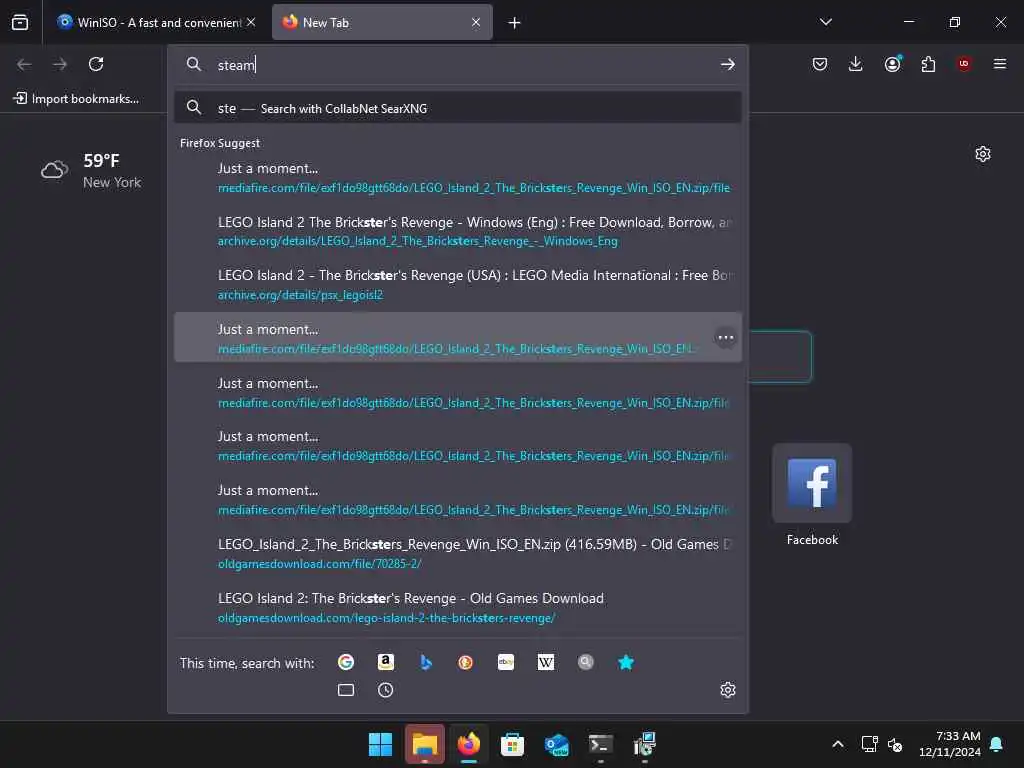
Task: Open the Terminal from the taskbar
Action: 601,744
